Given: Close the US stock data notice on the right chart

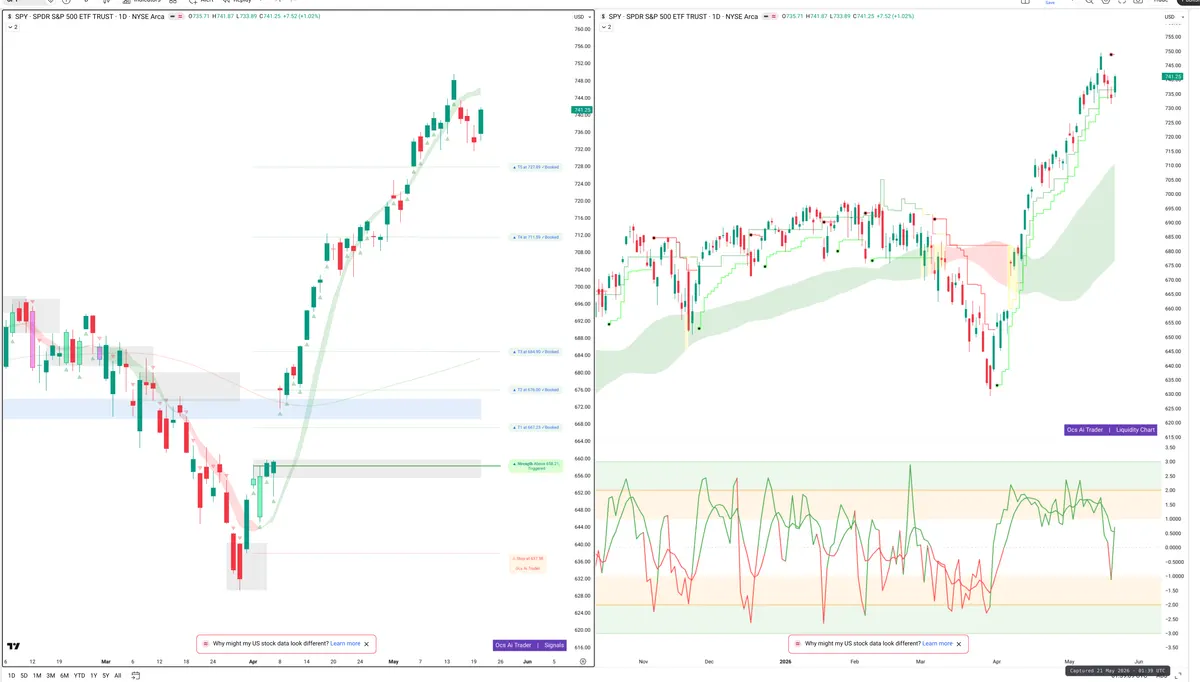Looking at the screenshot, I should [x=959, y=644].
